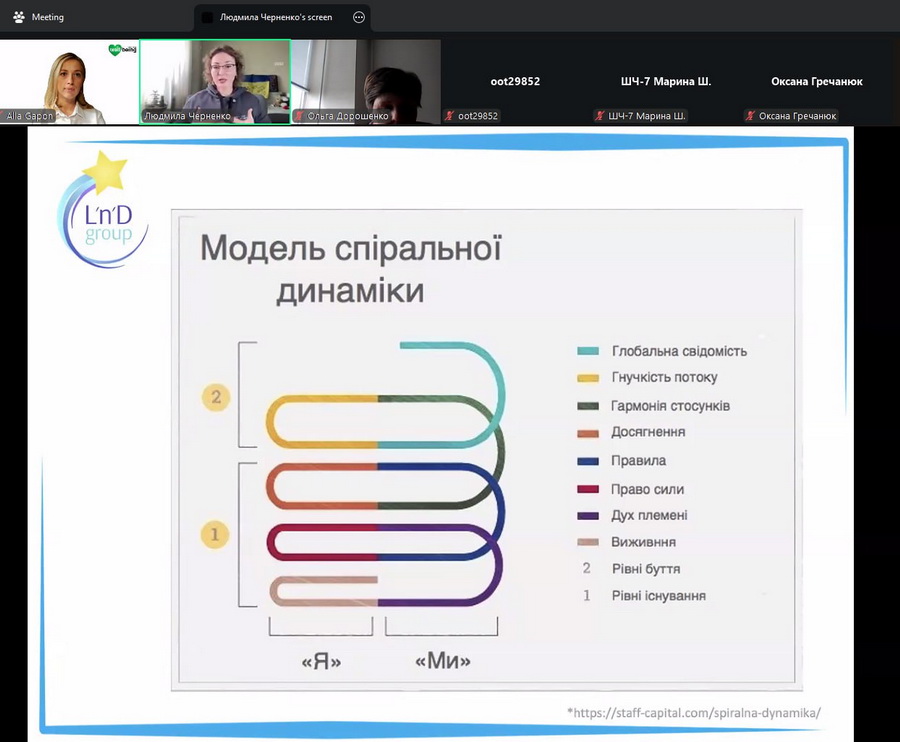This screenshot has width=900, height=742.
Task: Click the yellow Гнучкість потоку legend swatch
Action: coord(588,378)
